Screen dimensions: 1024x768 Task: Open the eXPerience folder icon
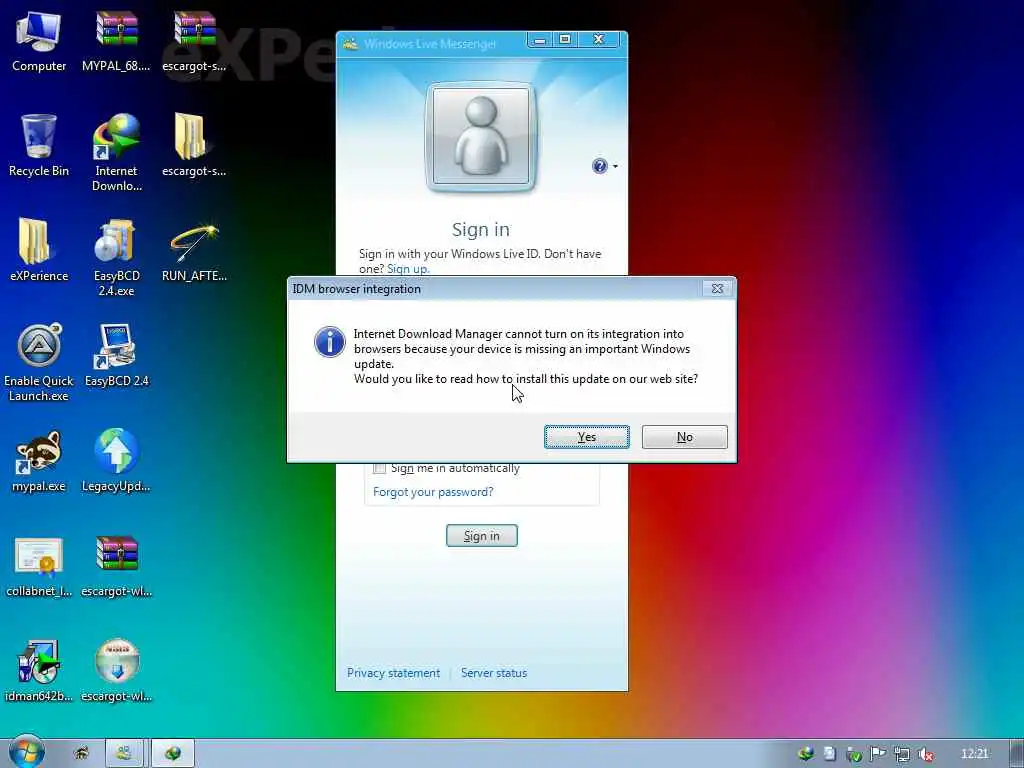coord(39,249)
